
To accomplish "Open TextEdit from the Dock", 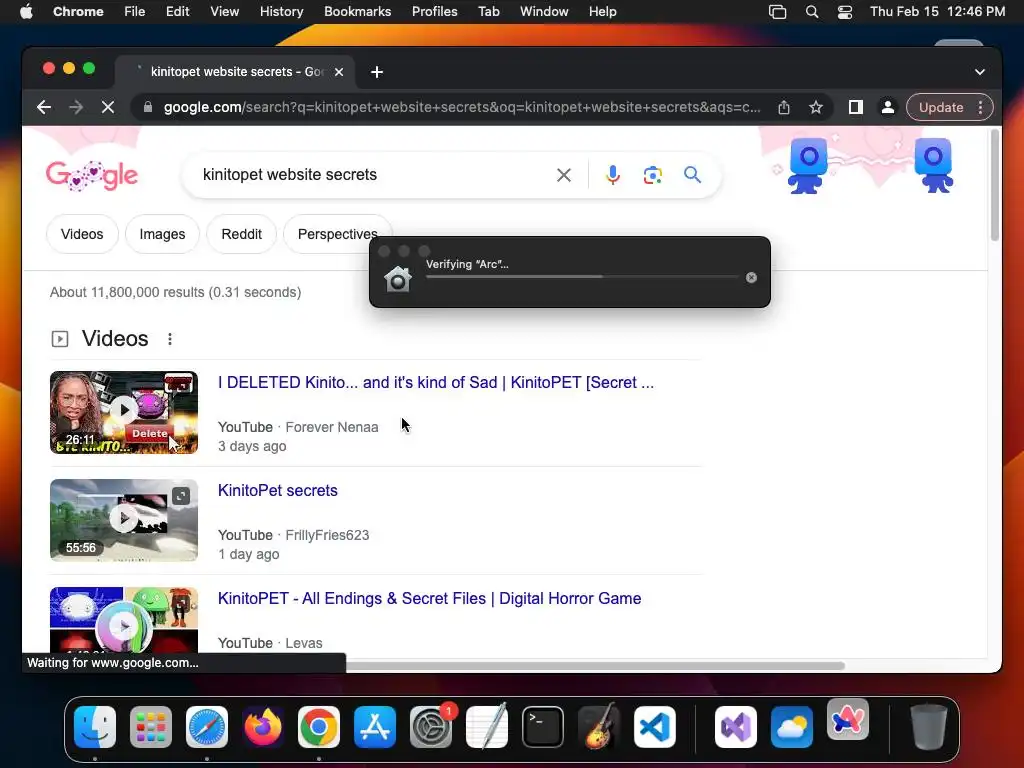I will click(x=487, y=727).
